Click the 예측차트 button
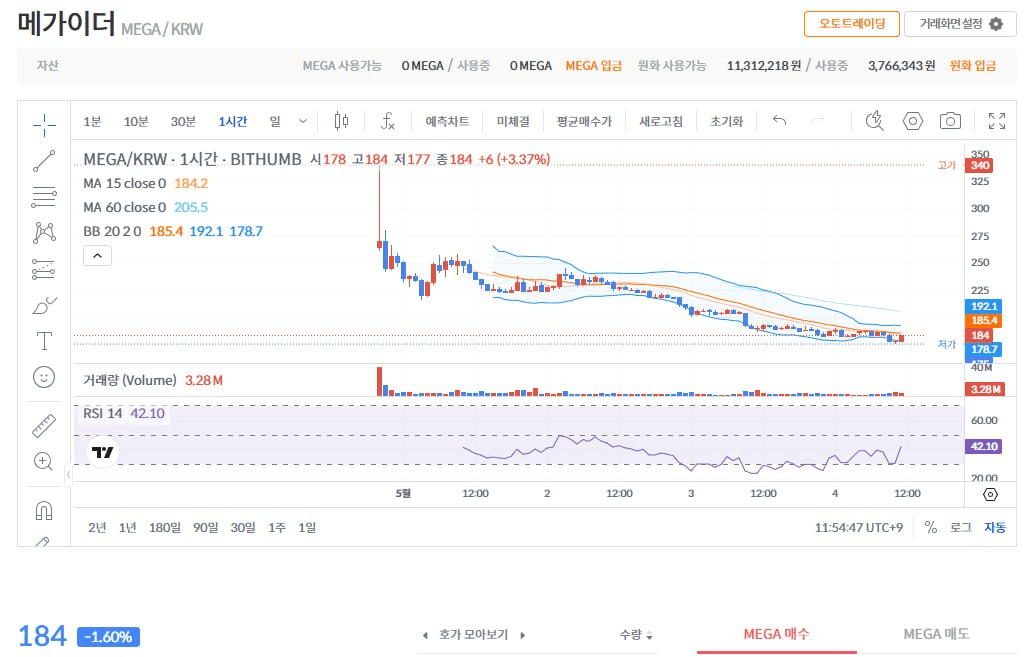The height and width of the screenshot is (657, 1029). (447, 121)
